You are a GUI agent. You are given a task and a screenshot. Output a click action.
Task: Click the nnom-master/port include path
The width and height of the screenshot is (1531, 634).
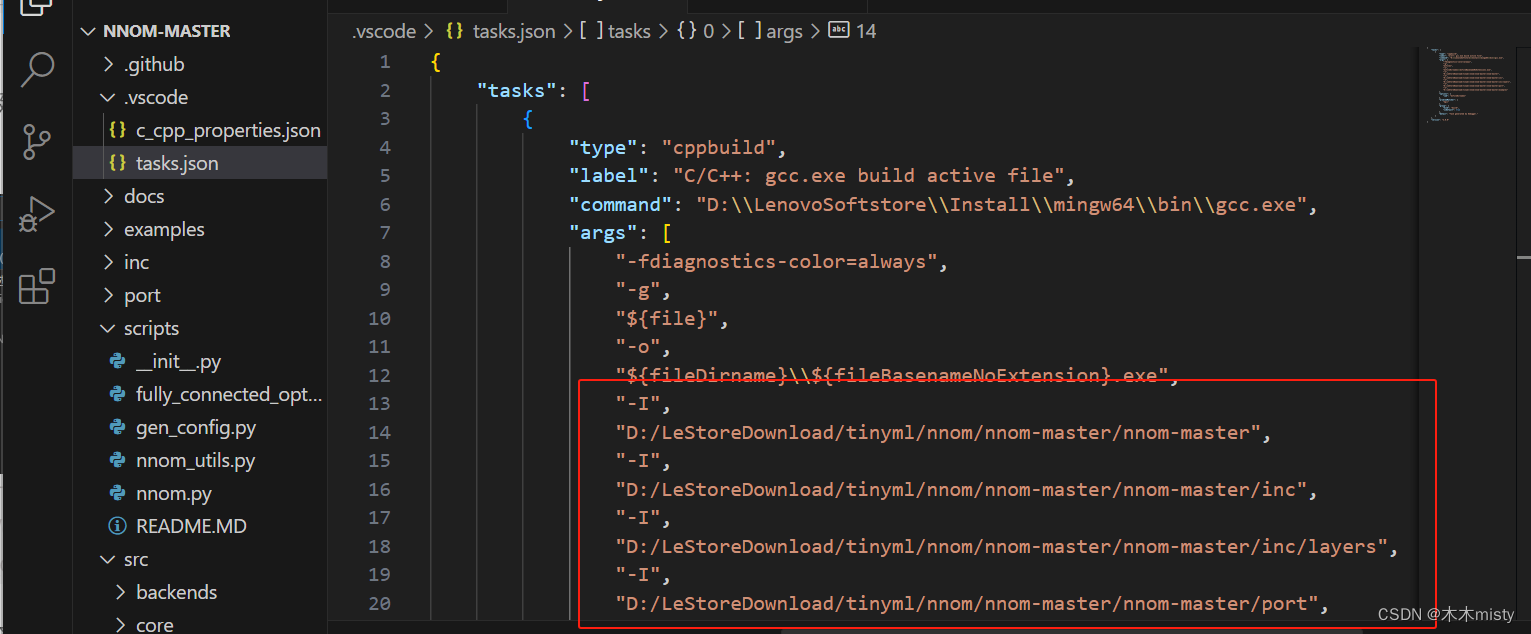click(968, 603)
